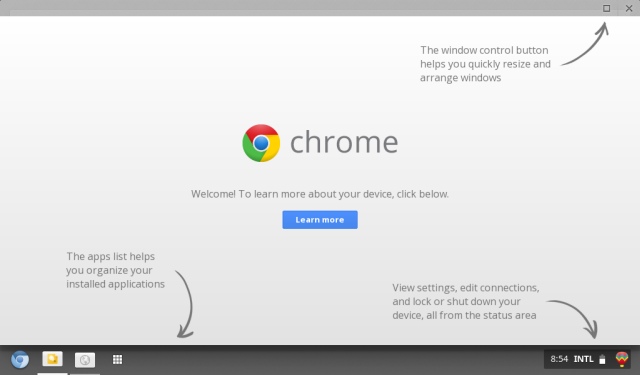
Task: Click the INTL keyboard layout indicator
Action: coord(583,359)
